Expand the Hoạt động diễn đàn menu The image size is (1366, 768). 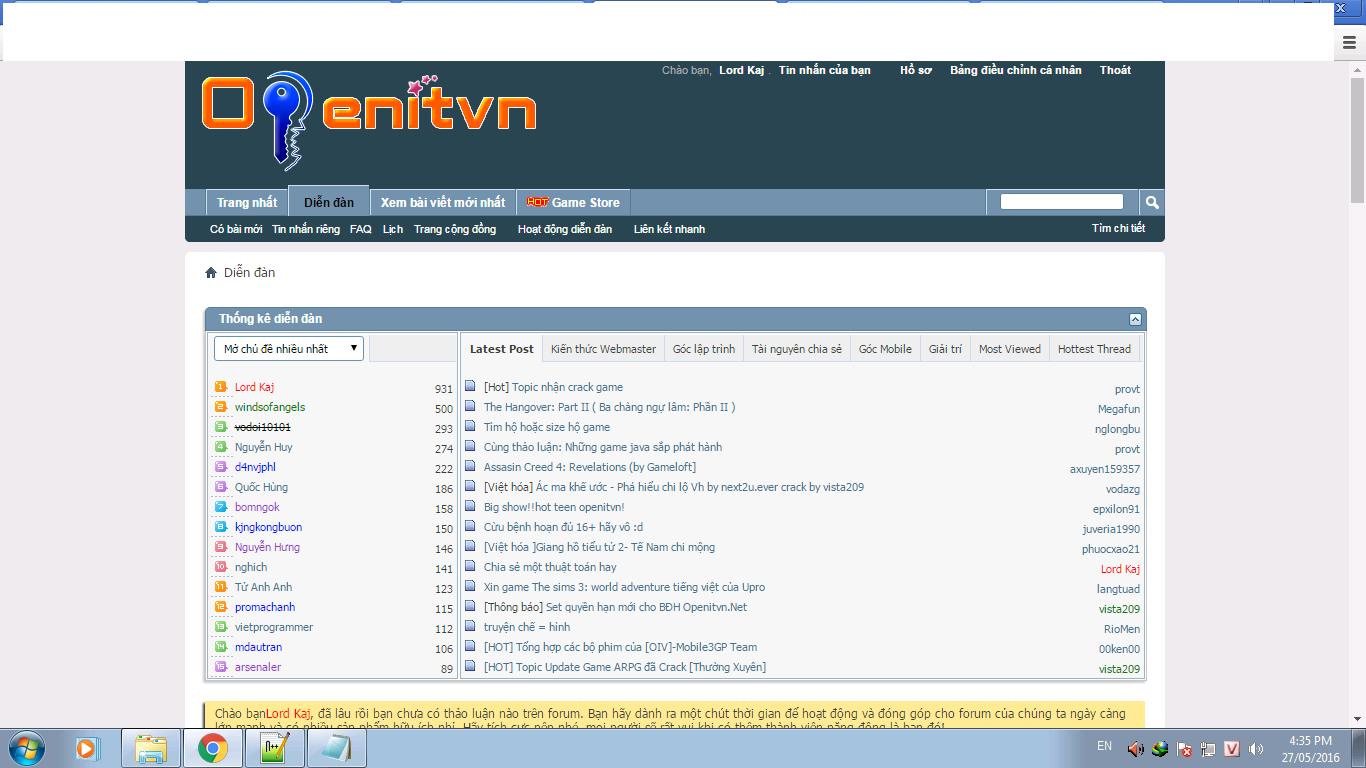tap(565, 229)
